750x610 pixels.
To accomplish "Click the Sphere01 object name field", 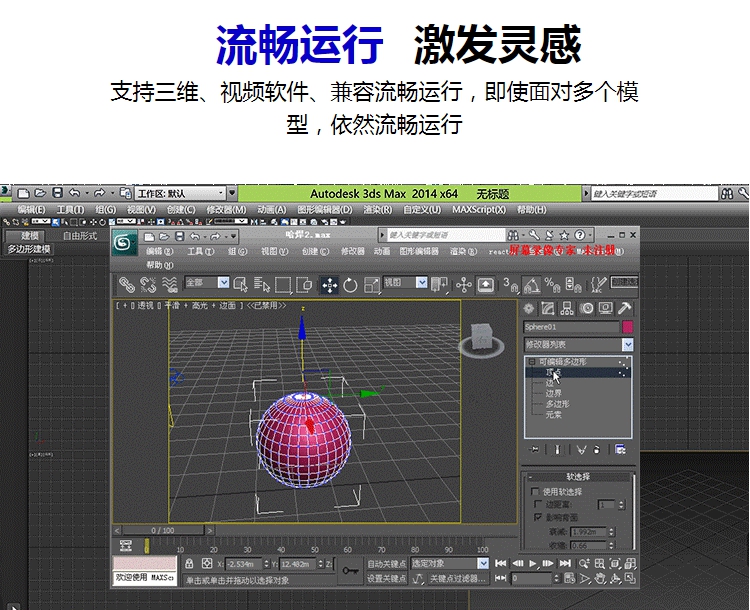I will coord(572,327).
